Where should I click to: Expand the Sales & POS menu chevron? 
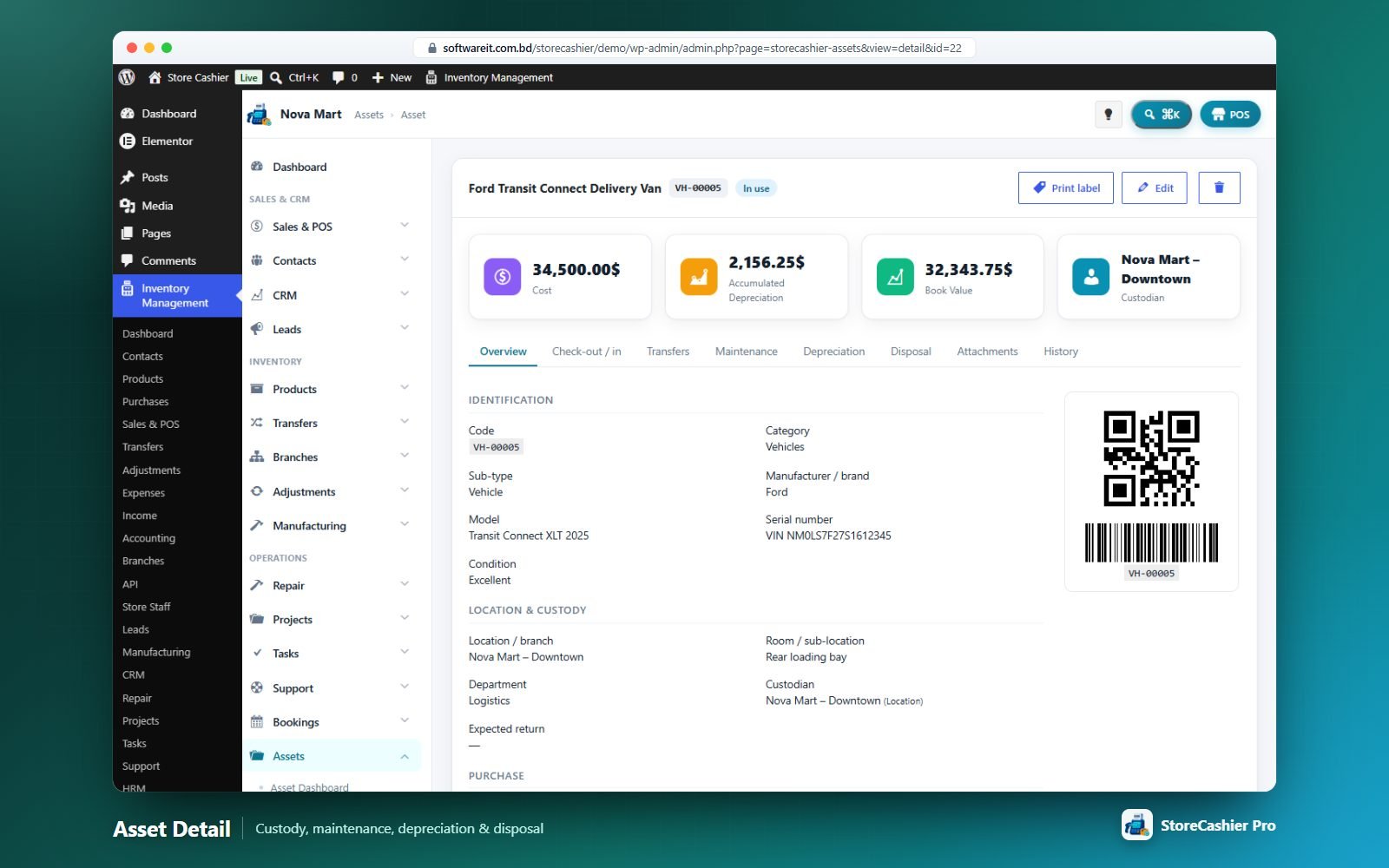point(405,226)
